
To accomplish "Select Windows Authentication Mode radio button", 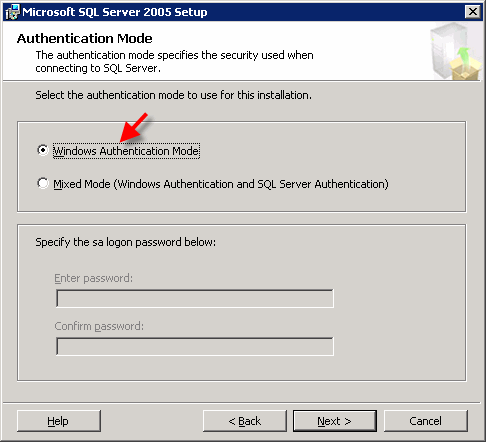I will pyautogui.click(x=43, y=150).
